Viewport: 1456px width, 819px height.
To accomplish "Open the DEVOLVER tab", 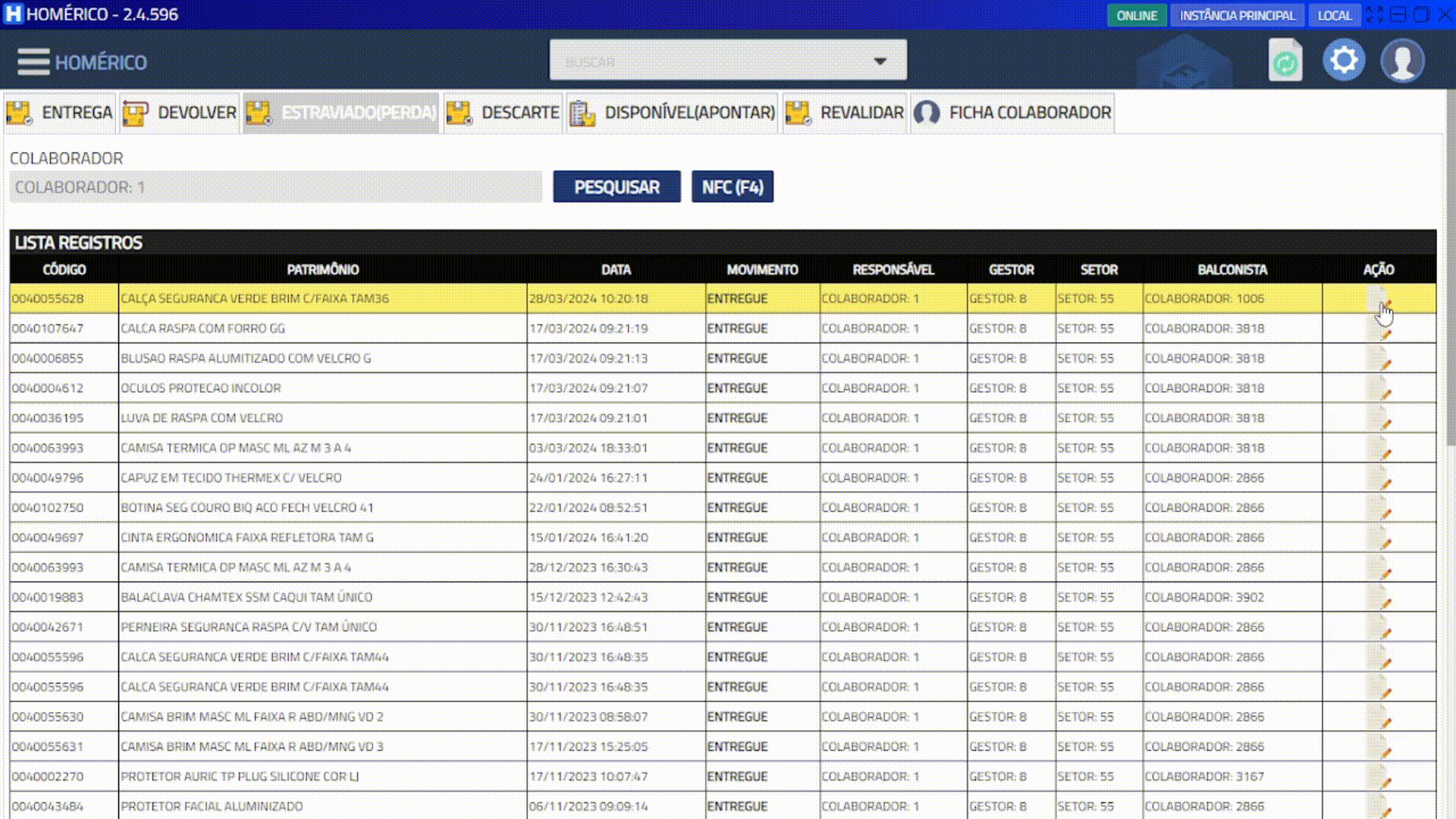I will coord(180,113).
